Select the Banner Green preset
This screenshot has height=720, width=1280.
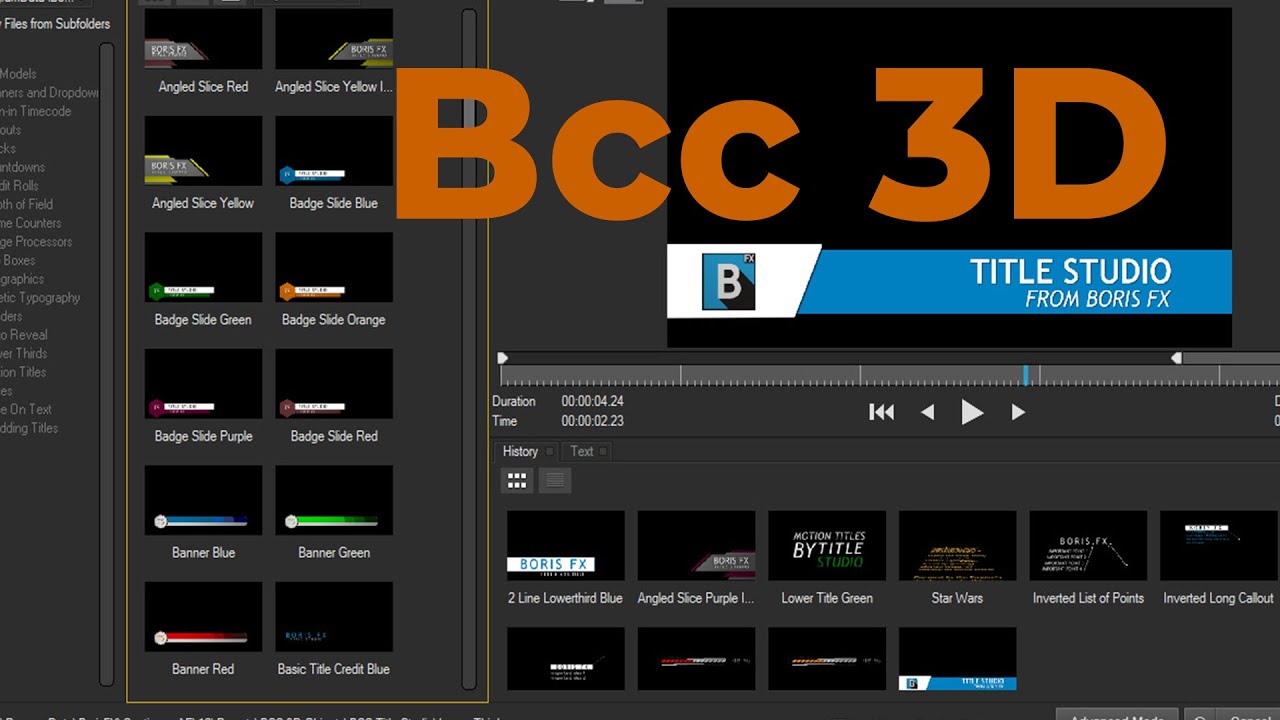[334, 514]
